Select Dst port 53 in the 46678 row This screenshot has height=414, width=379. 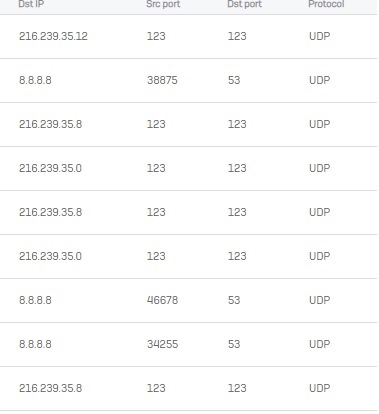pos(234,300)
